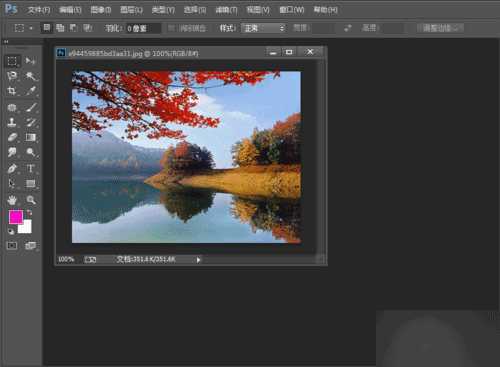500x367 pixels.
Task: Select the Eyedropper tool
Action: 31,91
